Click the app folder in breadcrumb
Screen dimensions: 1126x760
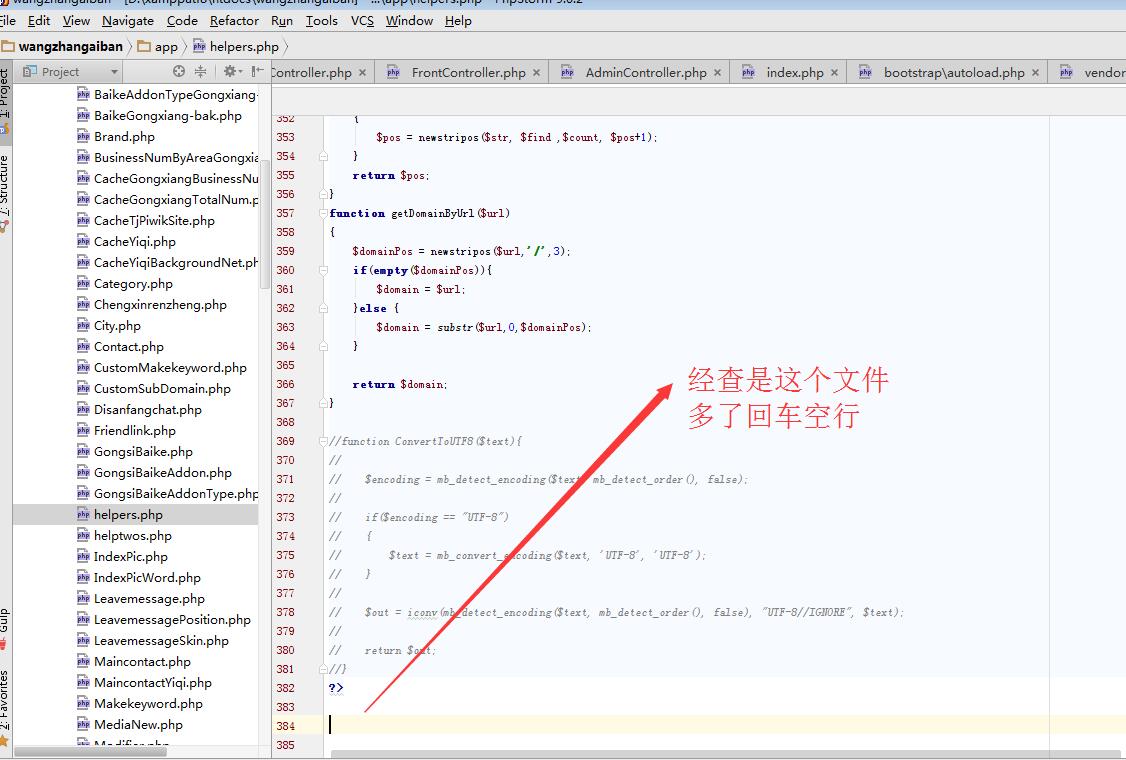click(166, 46)
